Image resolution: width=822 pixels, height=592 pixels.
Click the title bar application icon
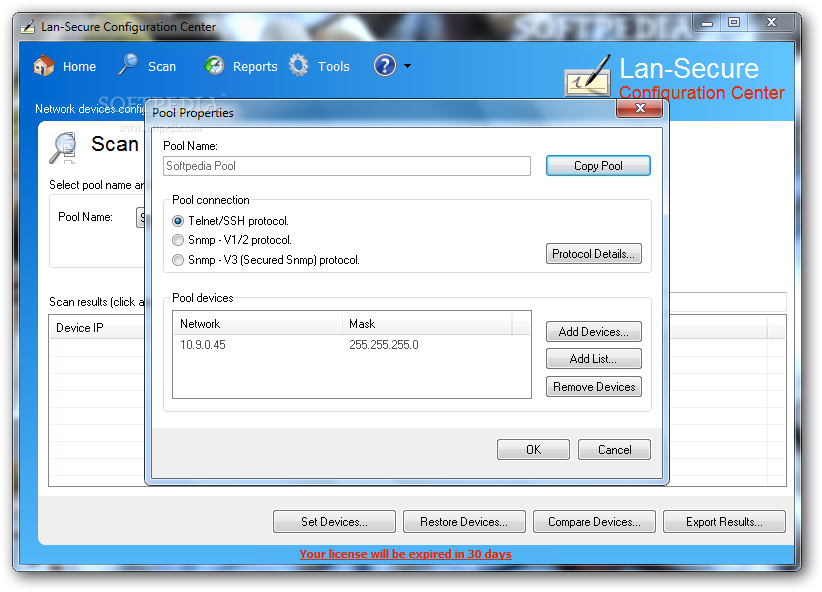[x=28, y=26]
